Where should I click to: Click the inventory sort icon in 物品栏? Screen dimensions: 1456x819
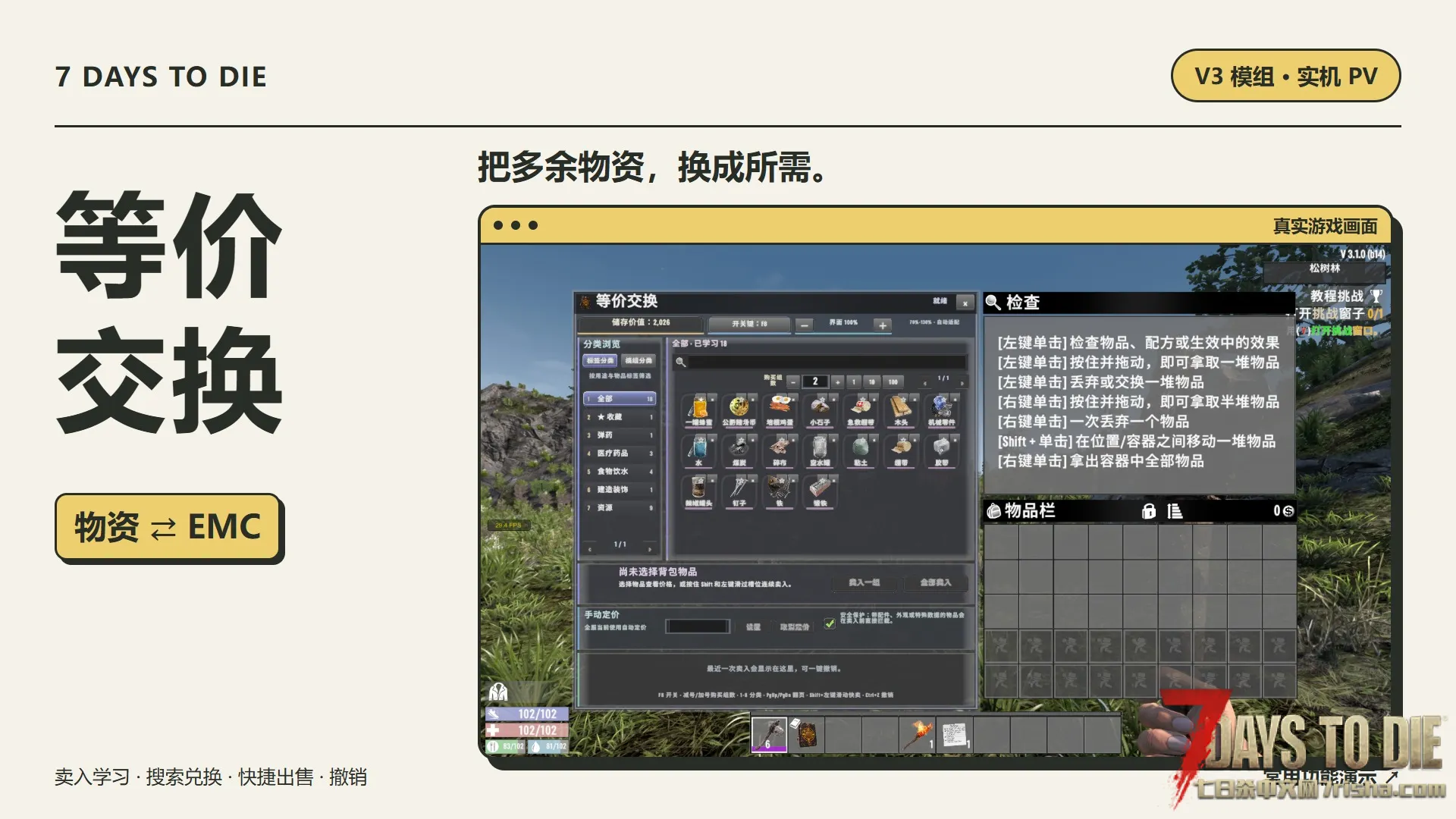click(x=1175, y=511)
